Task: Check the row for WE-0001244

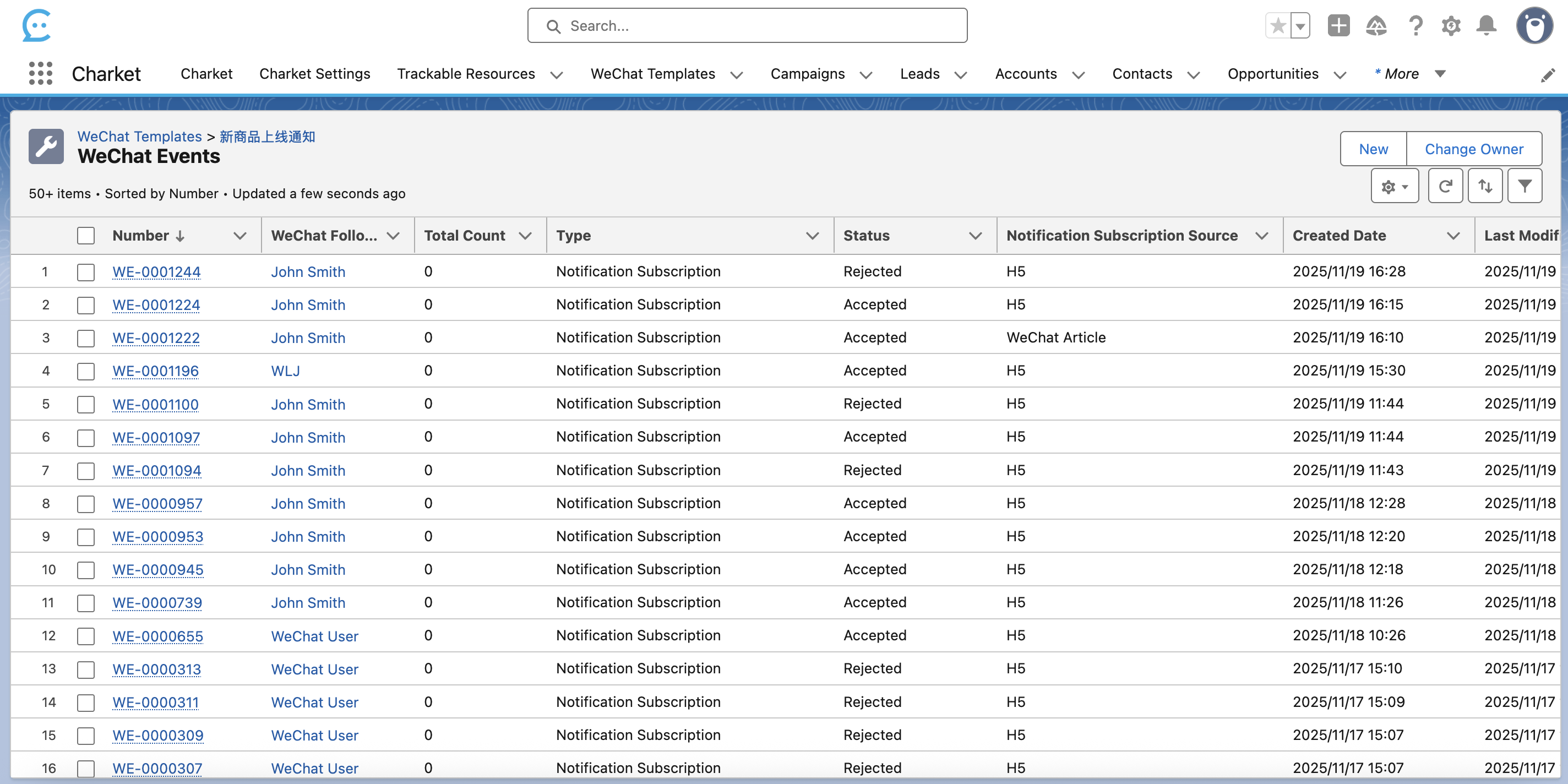Action: pos(86,271)
